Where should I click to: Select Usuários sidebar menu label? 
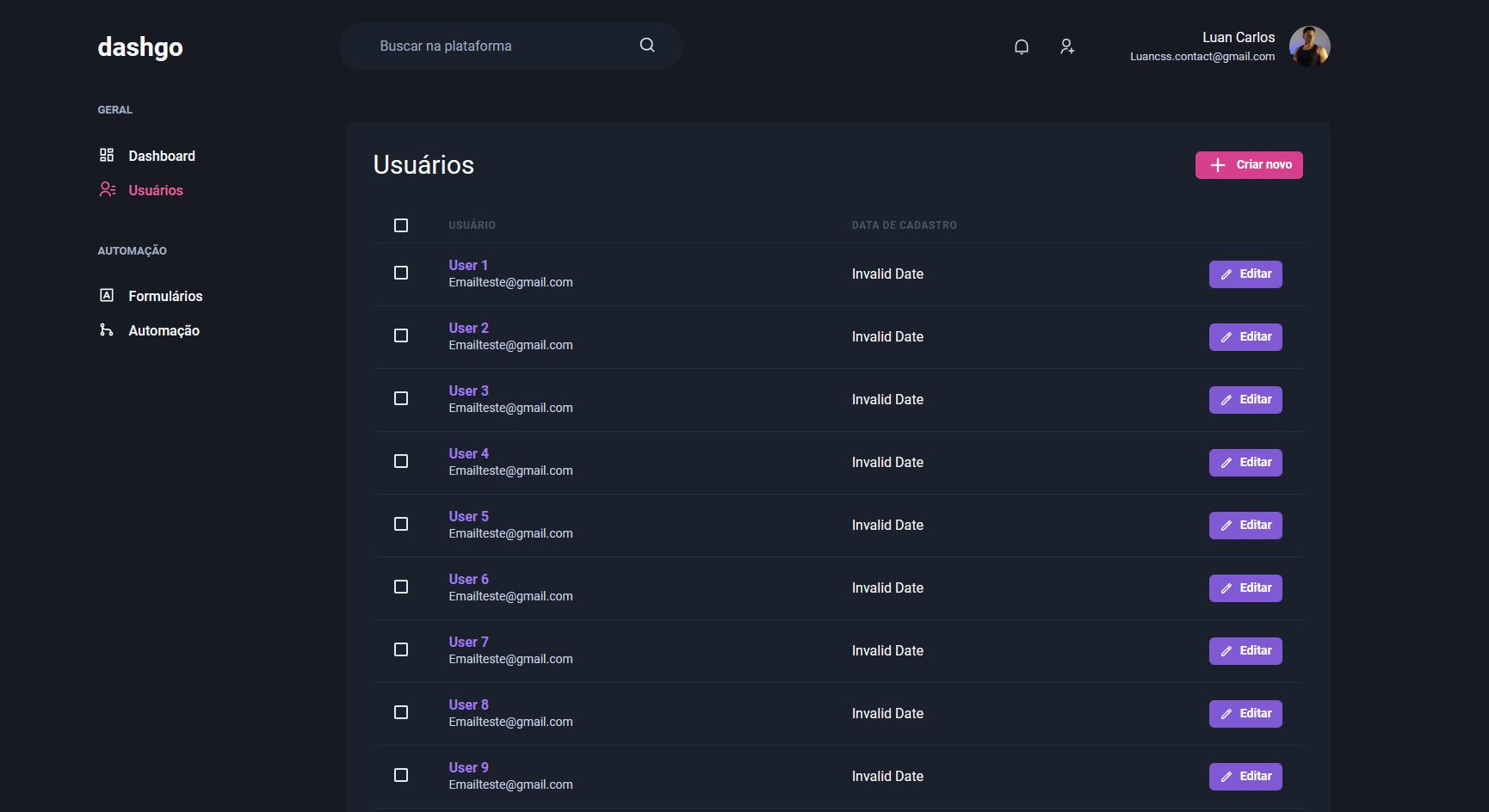tap(156, 190)
